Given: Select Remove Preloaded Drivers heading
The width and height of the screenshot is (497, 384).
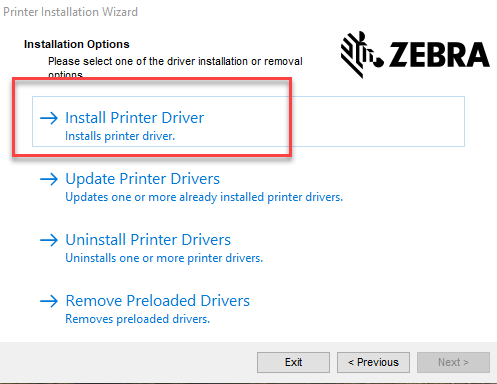Looking at the screenshot, I should tap(158, 301).
